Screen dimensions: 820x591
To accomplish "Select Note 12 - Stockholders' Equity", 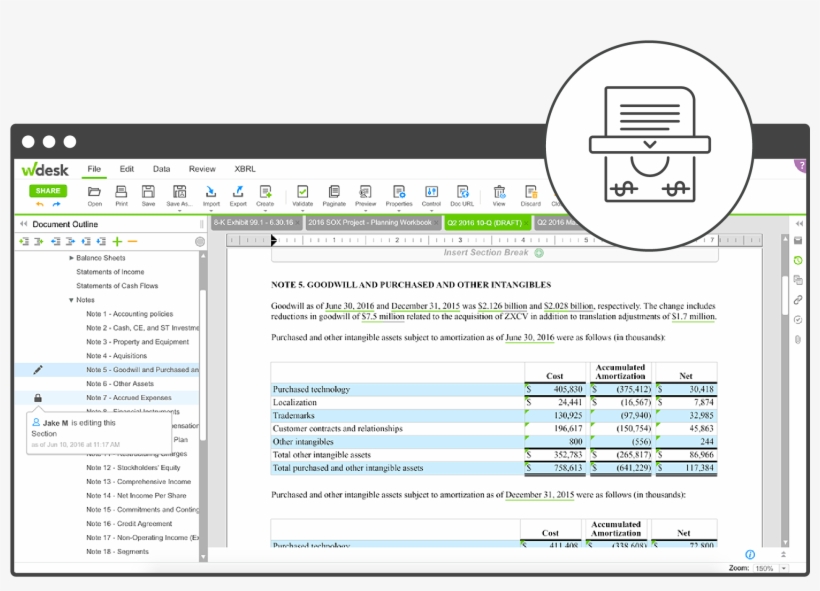I will click(133, 468).
